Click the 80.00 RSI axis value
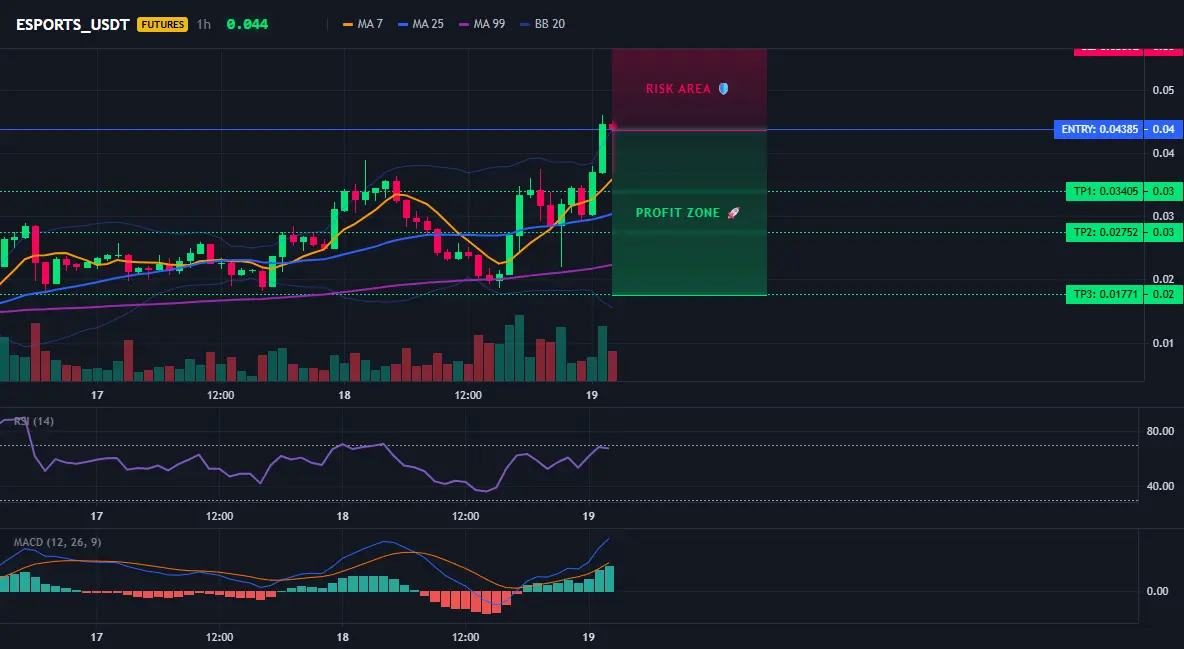 point(1161,431)
